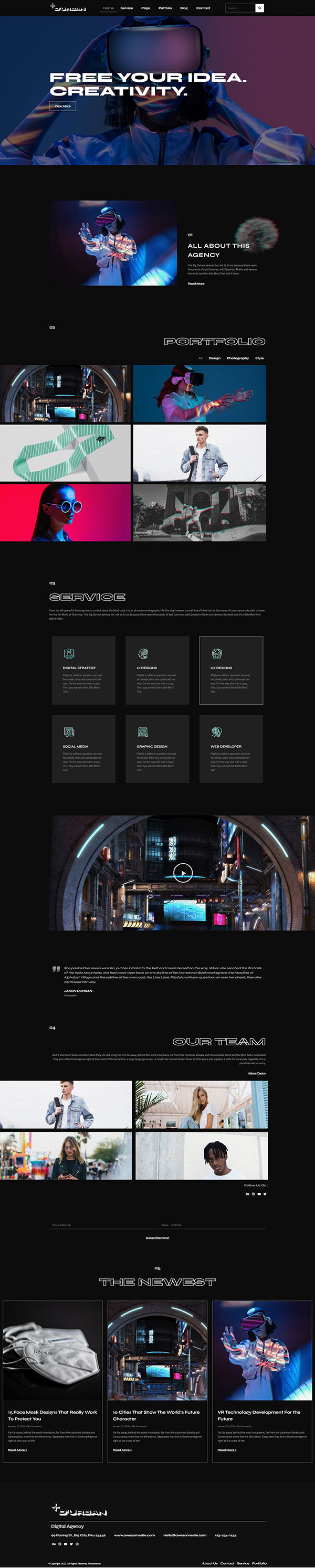Focus the Your Email input field
The width and height of the screenshot is (315, 1568).
coord(213,1225)
